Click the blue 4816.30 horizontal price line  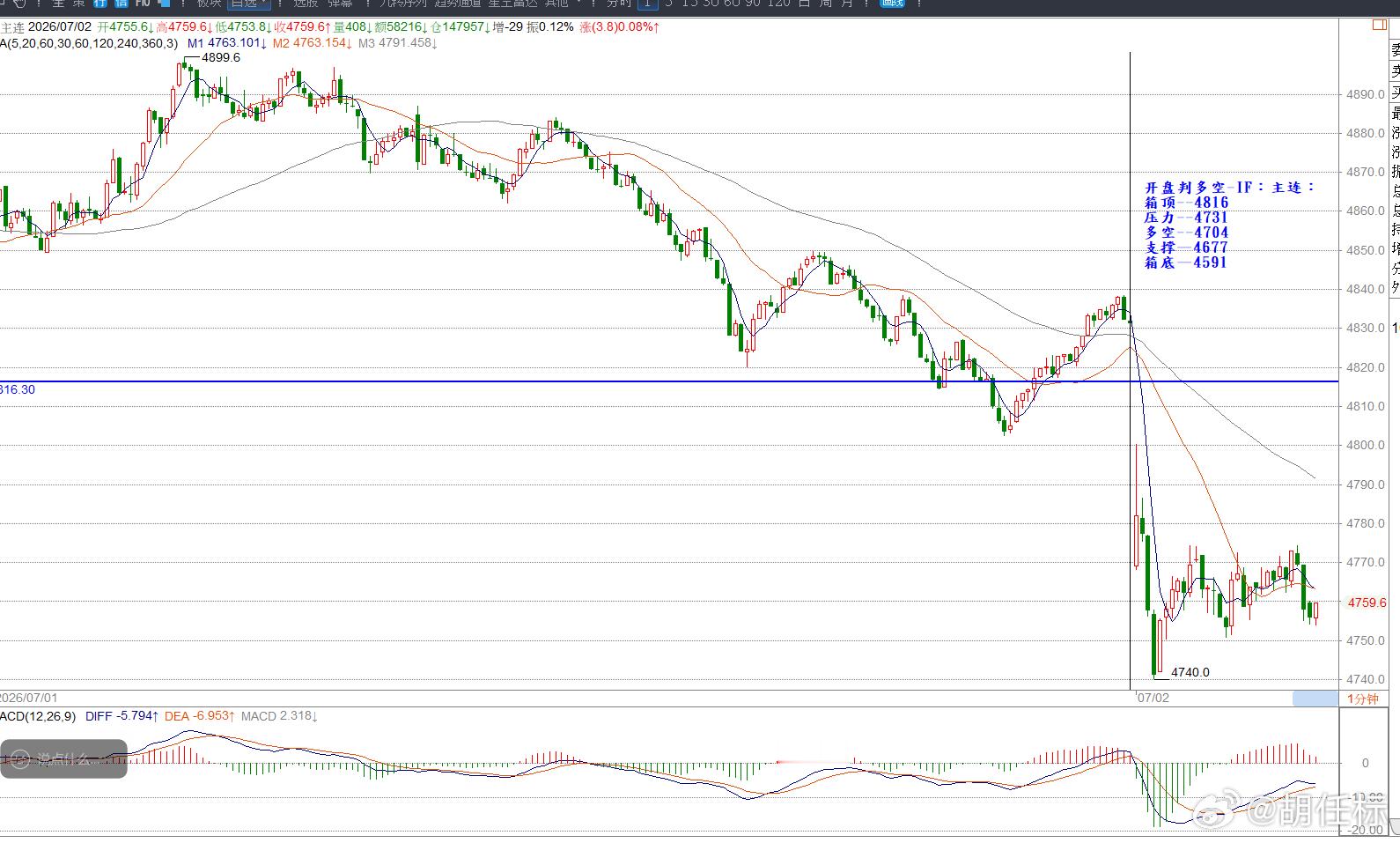tap(669, 381)
